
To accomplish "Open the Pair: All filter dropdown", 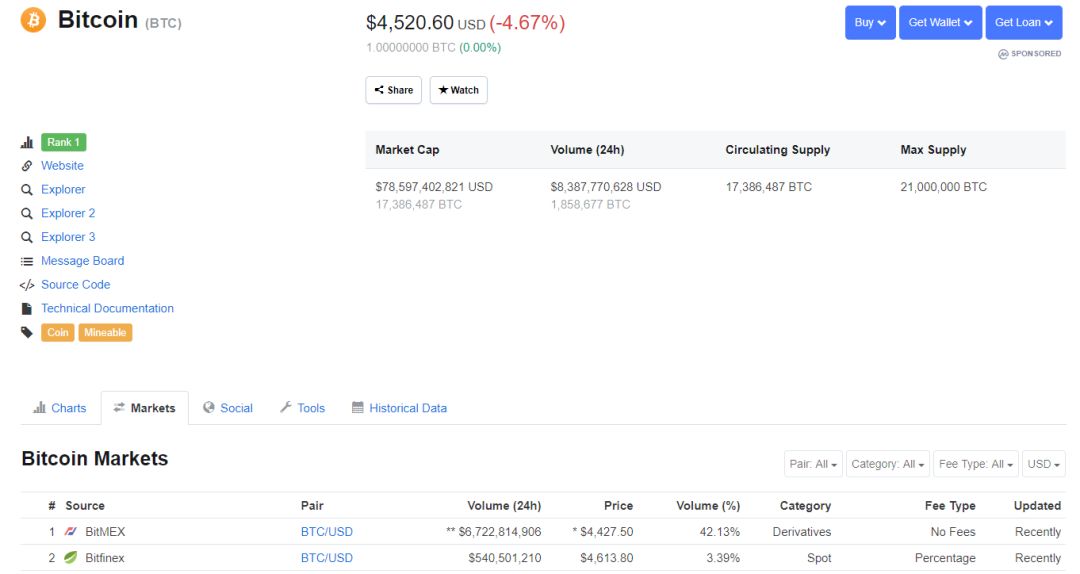I will pos(813,464).
